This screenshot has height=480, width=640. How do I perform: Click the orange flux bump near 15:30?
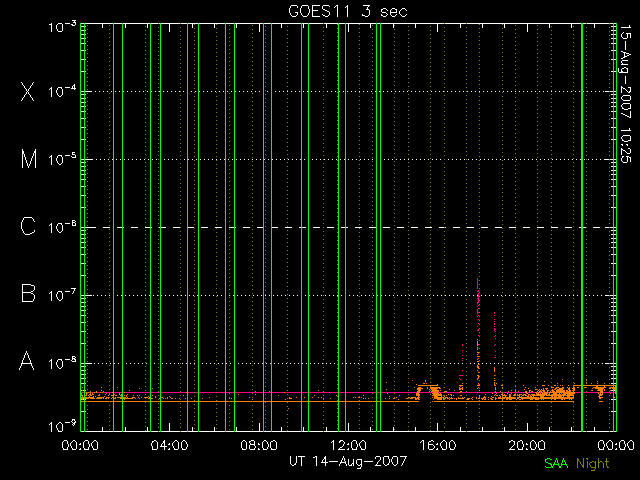[x=427, y=391]
